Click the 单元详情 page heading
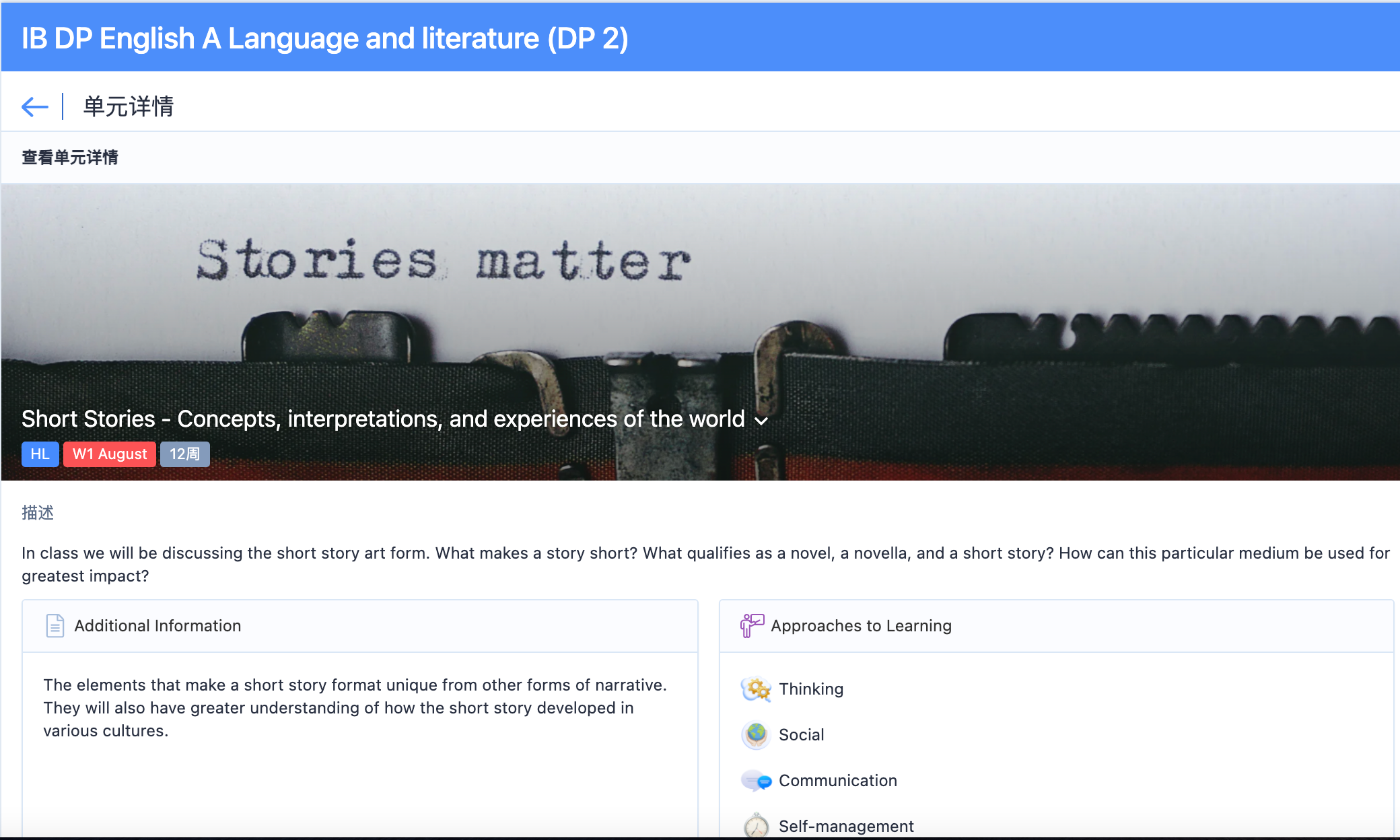 click(x=129, y=106)
